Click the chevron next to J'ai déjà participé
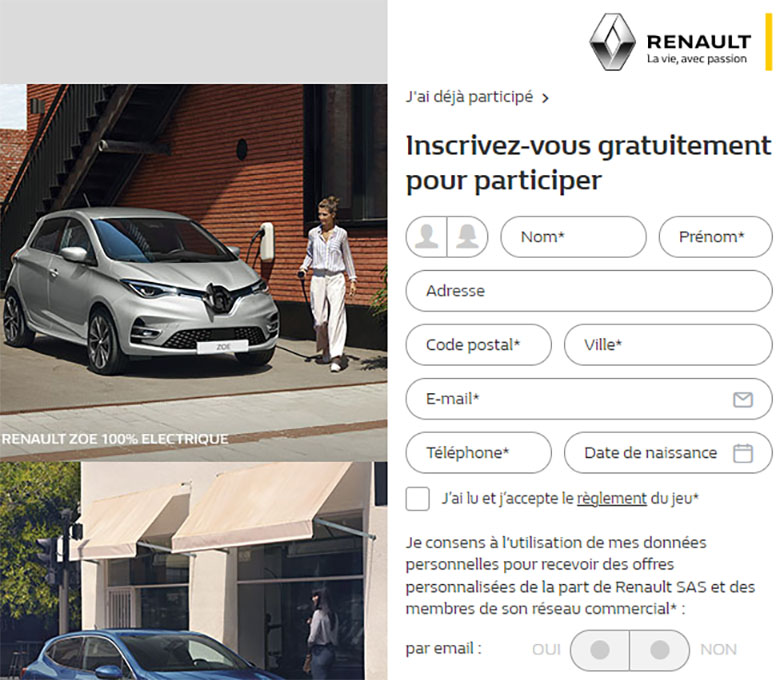The width and height of the screenshot is (780, 680). click(545, 98)
